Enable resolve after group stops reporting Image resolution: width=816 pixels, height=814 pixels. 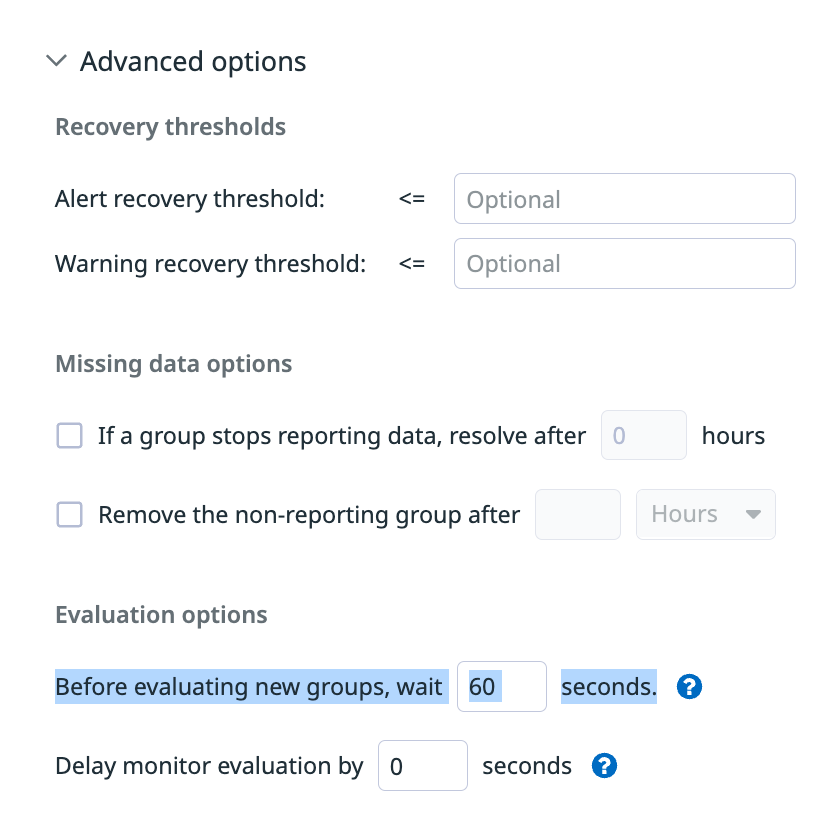coord(69,436)
